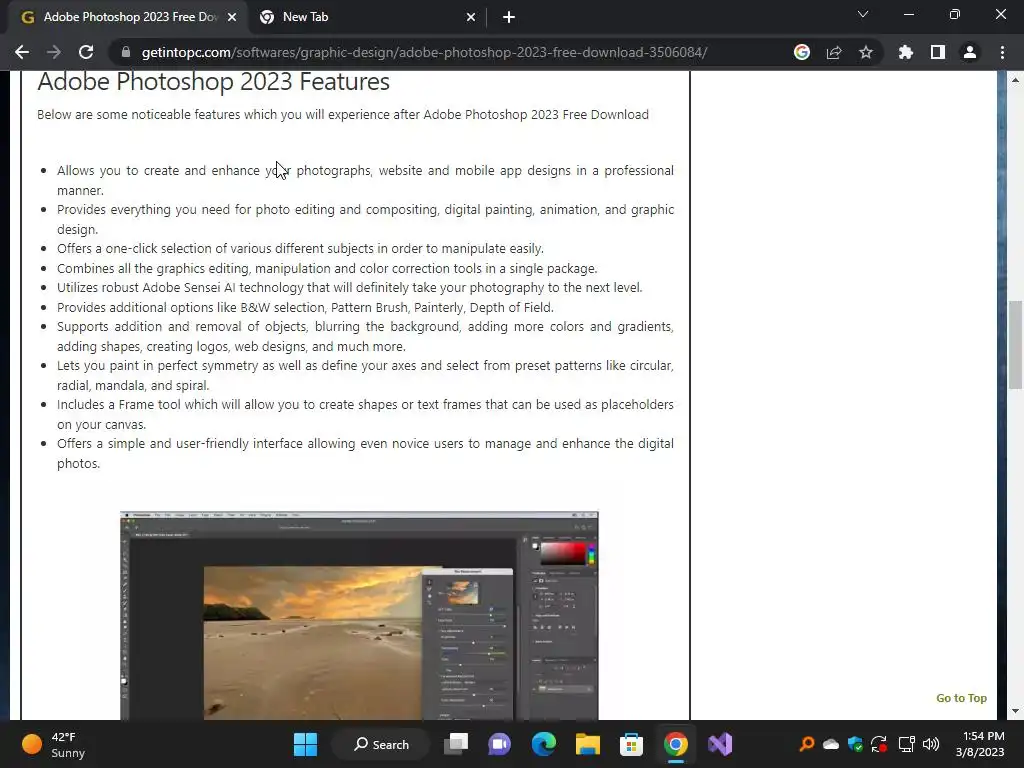
Task: Click the page vertical scrollbar thumb
Action: tap(1015, 344)
